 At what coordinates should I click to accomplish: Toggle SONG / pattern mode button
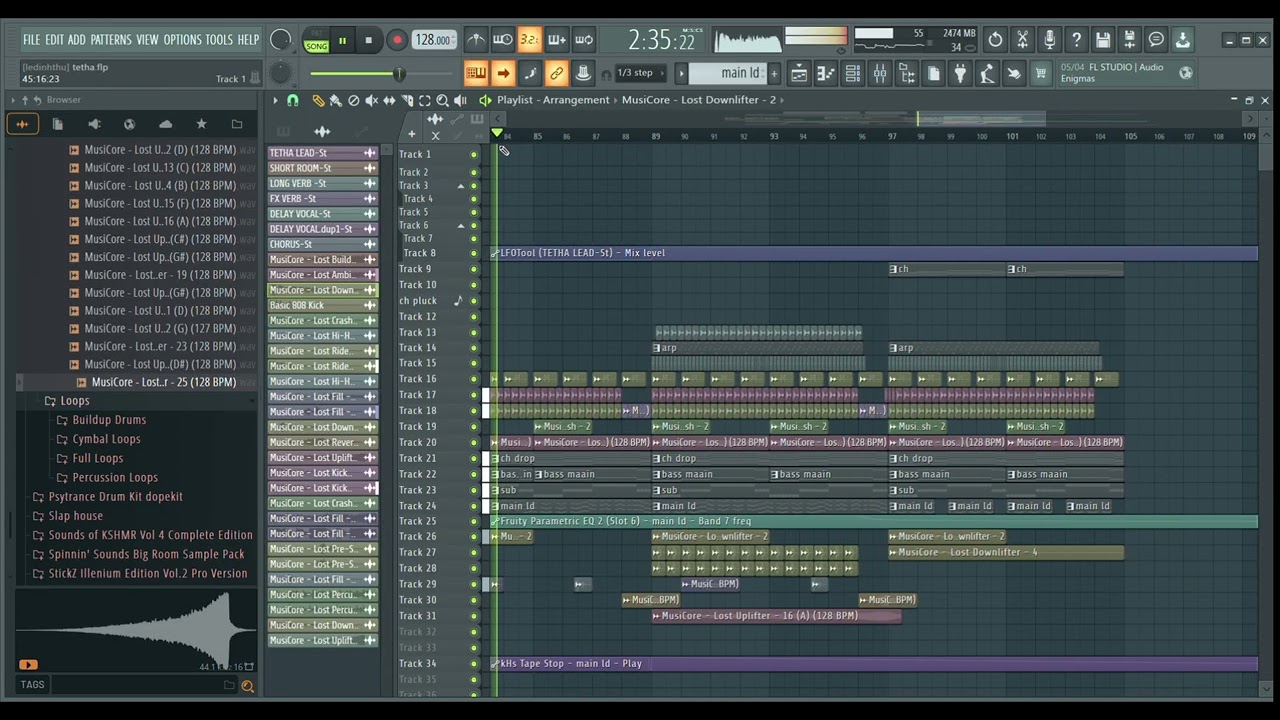click(317, 41)
